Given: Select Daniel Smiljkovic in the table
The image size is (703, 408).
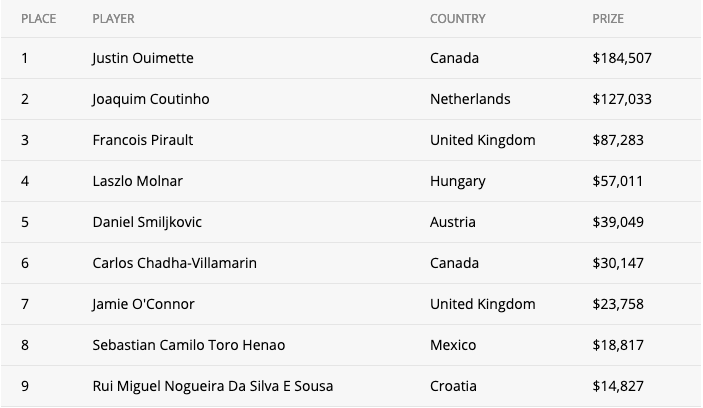Looking at the screenshot, I should click(147, 222).
